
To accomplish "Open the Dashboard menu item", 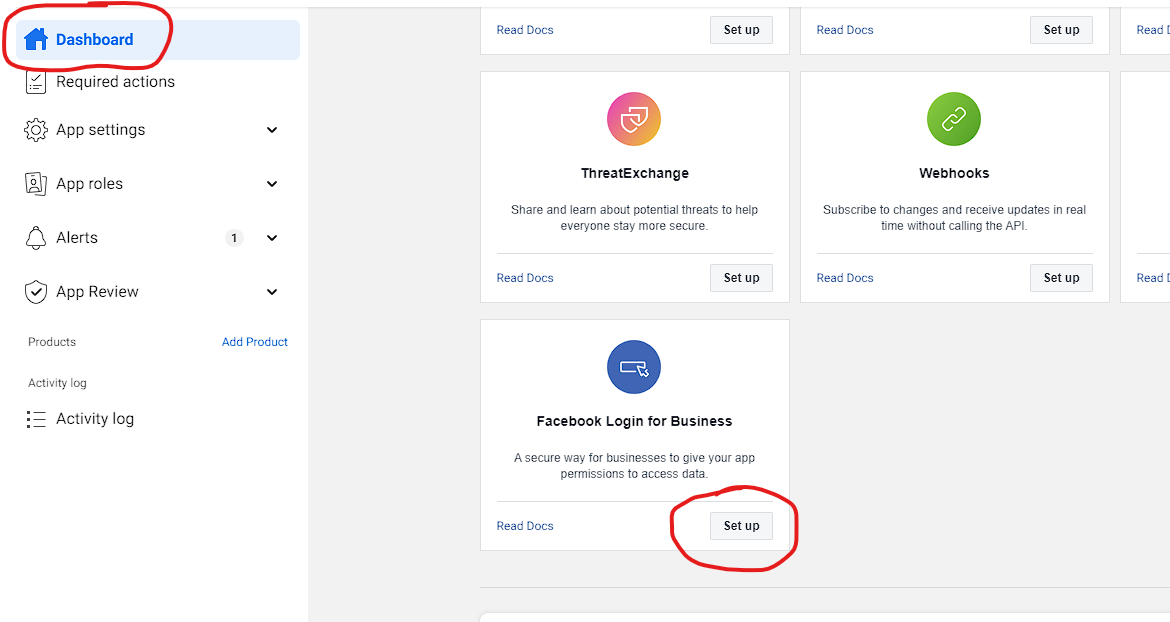I will (x=158, y=40).
